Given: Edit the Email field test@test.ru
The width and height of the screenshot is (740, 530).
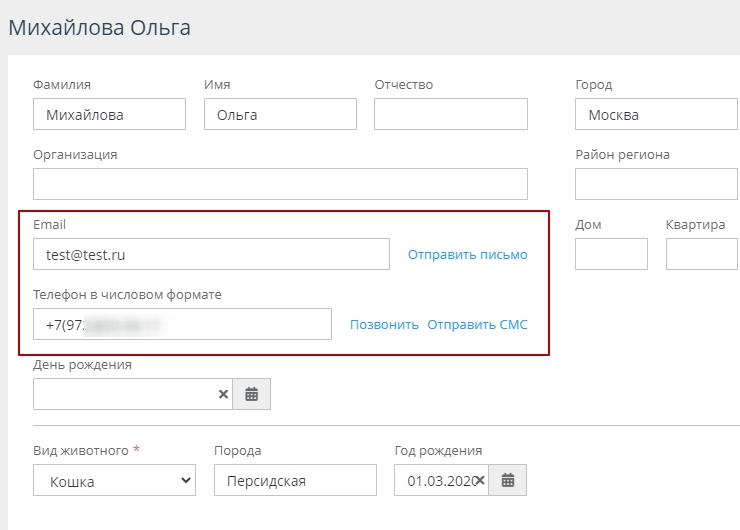Looking at the screenshot, I should (x=211, y=254).
